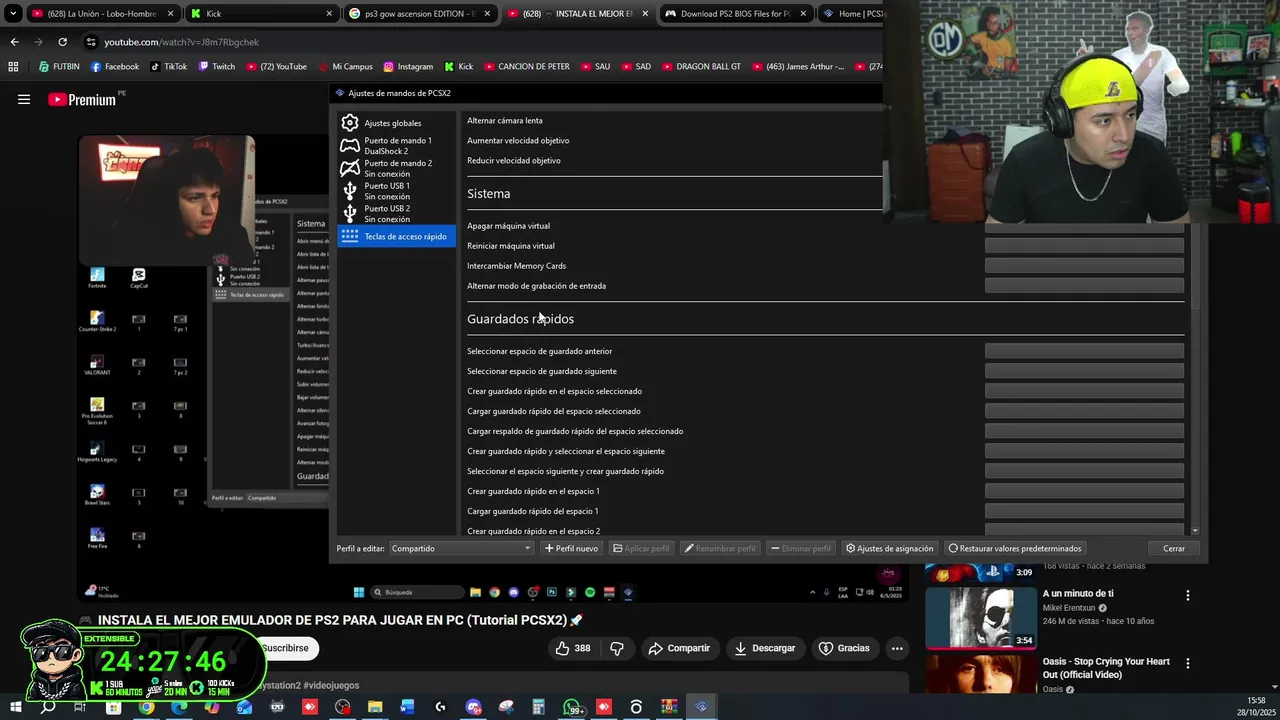The height and width of the screenshot is (720, 1280).
Task: Click the site info icon in address bar
Action: pyautogui.click(x=91, y=42)
